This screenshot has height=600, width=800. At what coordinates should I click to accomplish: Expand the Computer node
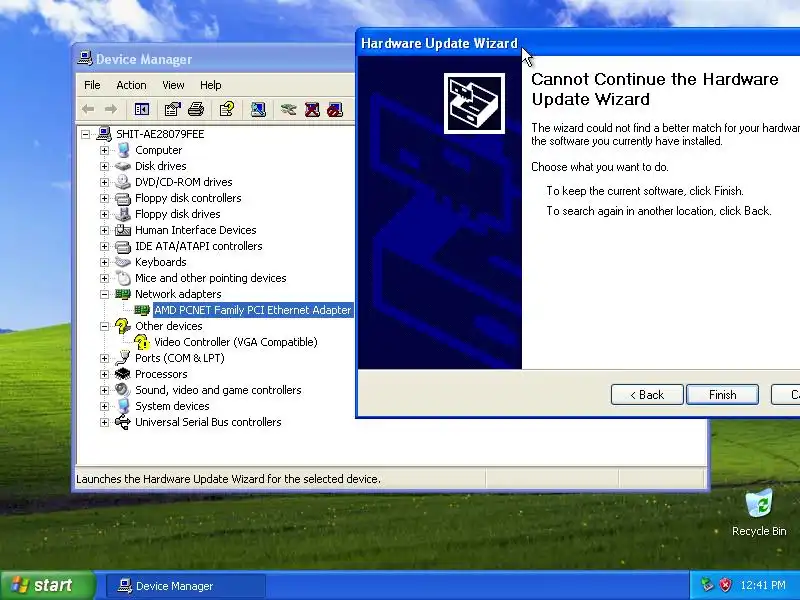tap(104, 150)
